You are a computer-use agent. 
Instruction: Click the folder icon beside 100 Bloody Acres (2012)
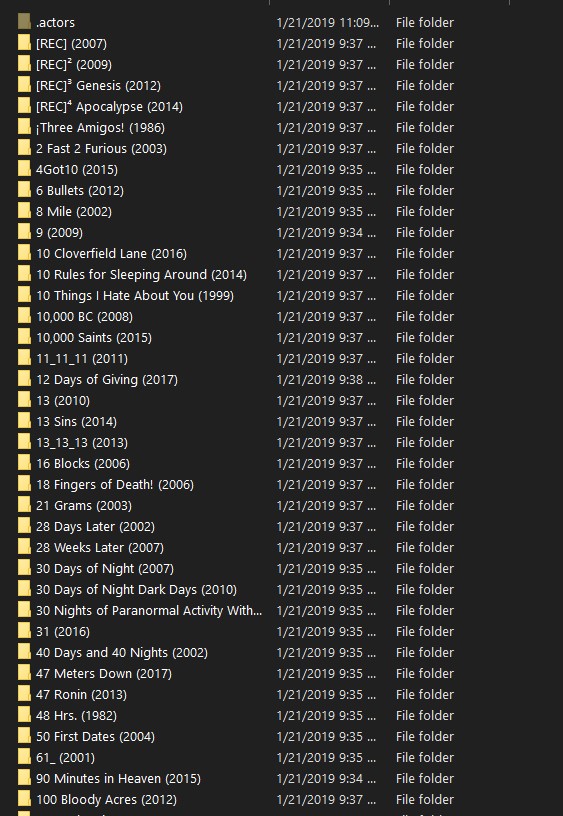24,799
